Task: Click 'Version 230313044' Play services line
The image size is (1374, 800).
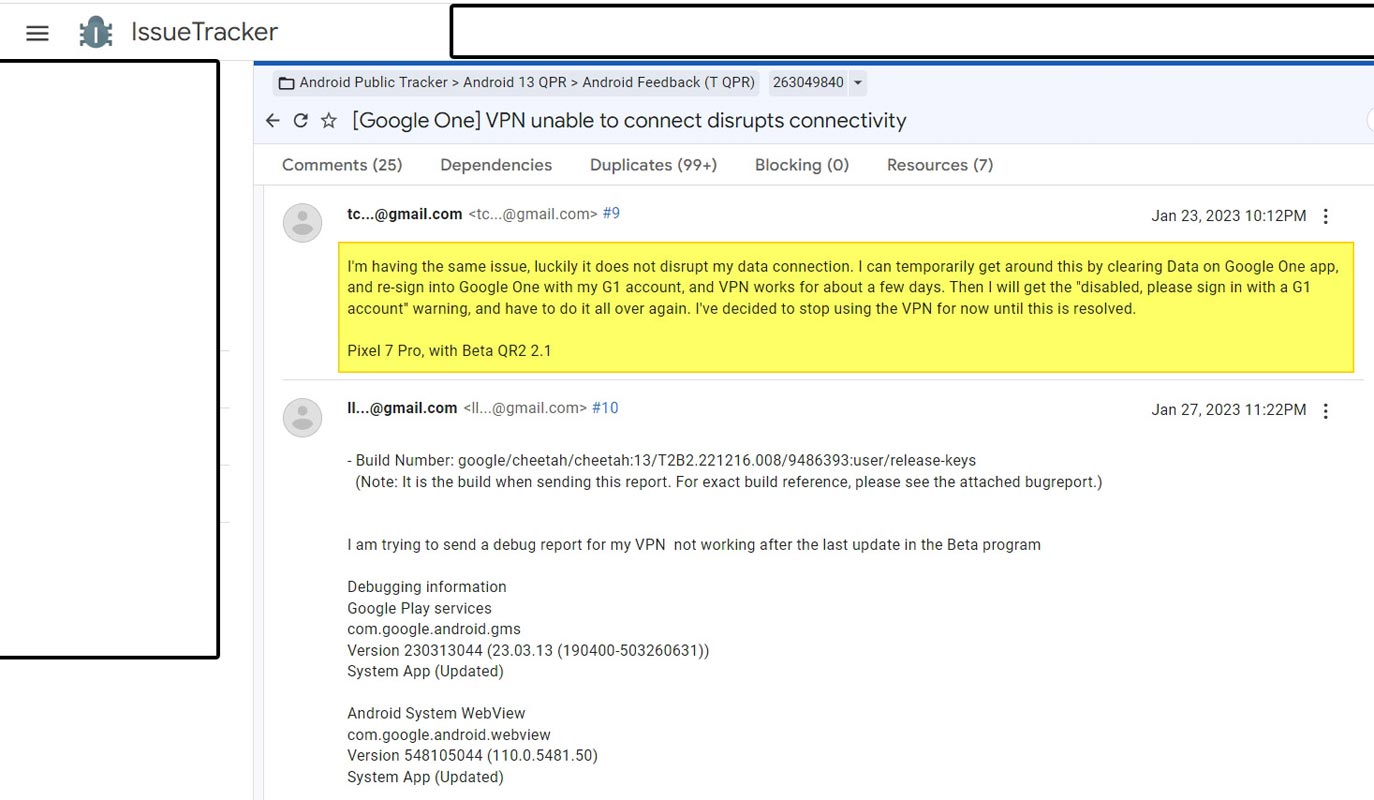Action: pyautogui.click(x=528, y=650)
